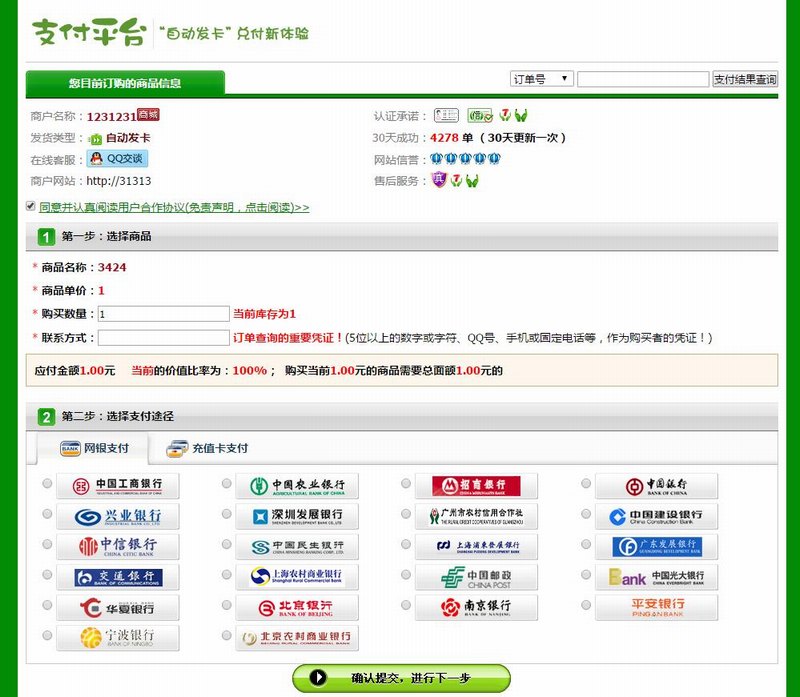Choose the 招商银行 bank logo
This screenshot has height=697, width=800.
click(x=476, y=486)
